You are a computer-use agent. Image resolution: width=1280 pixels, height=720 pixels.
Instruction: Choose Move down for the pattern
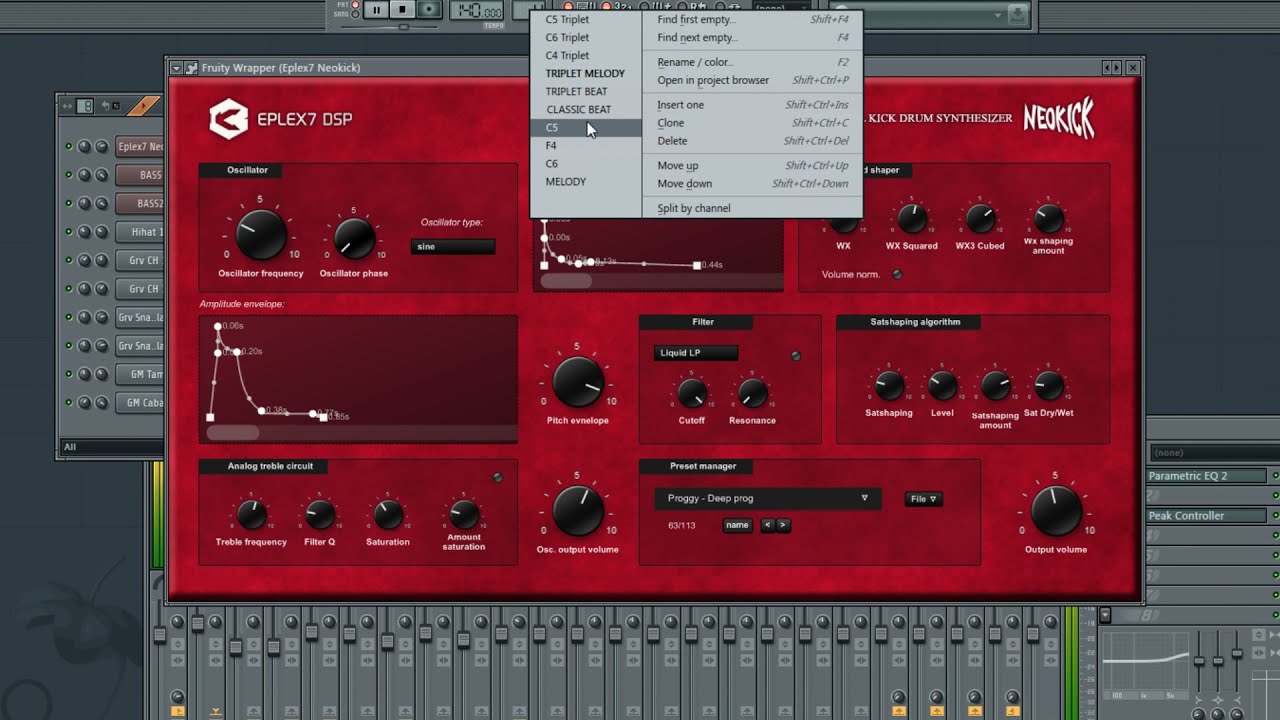click(x=752, y=184)
